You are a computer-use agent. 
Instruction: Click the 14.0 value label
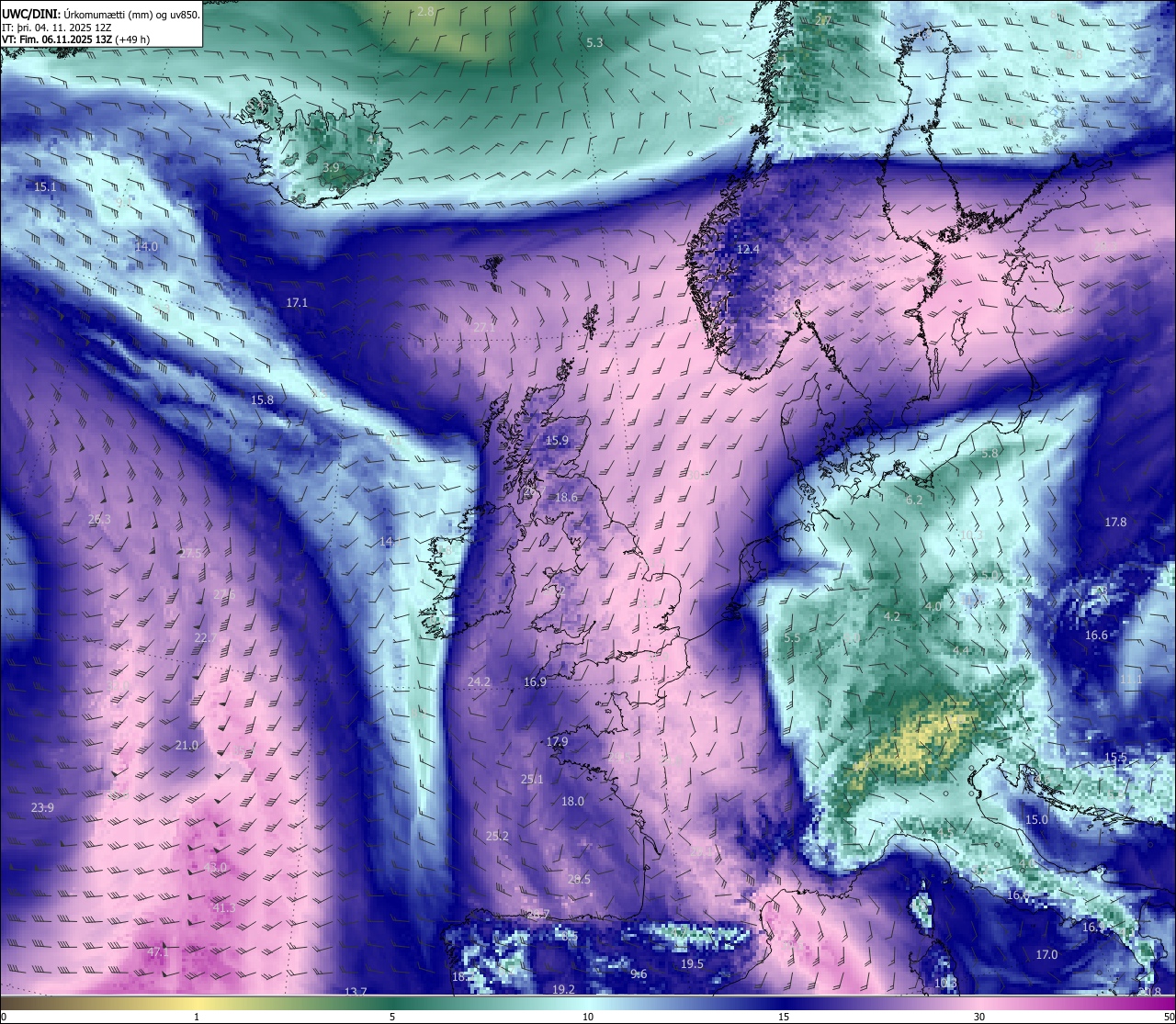(x=146, y=246)
